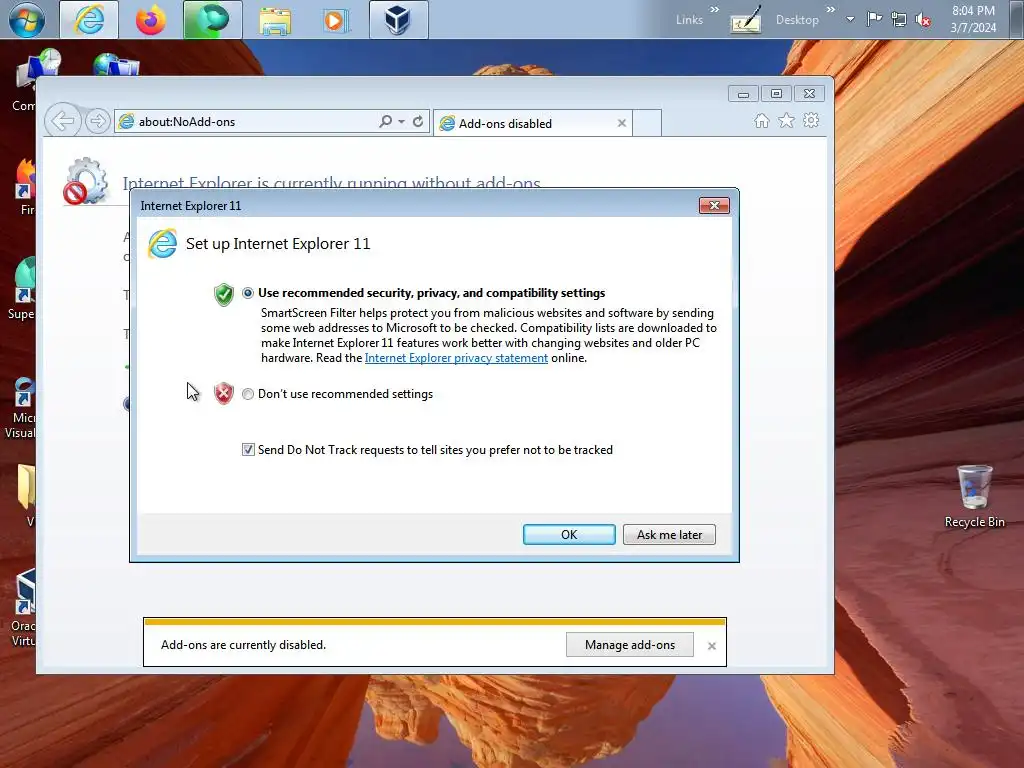Open Windows Media Player taskbar icon
This screenshot has width=1024, height=768.
pyautogui.click(x=336, y=20)
